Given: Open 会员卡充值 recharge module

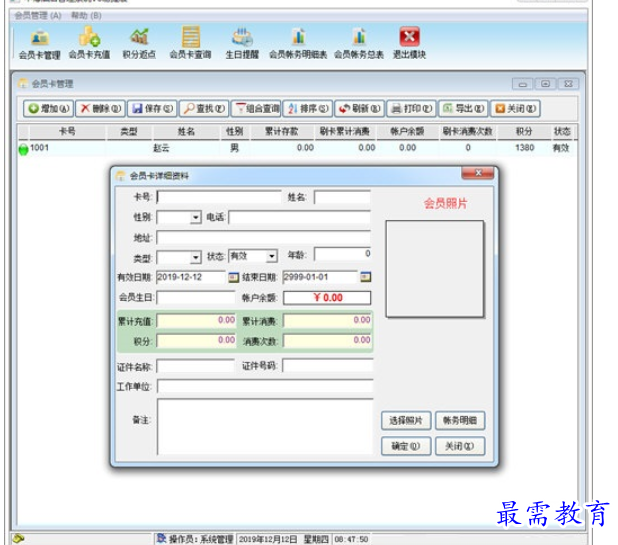Looking at the screenshot, I should (89, 43).
